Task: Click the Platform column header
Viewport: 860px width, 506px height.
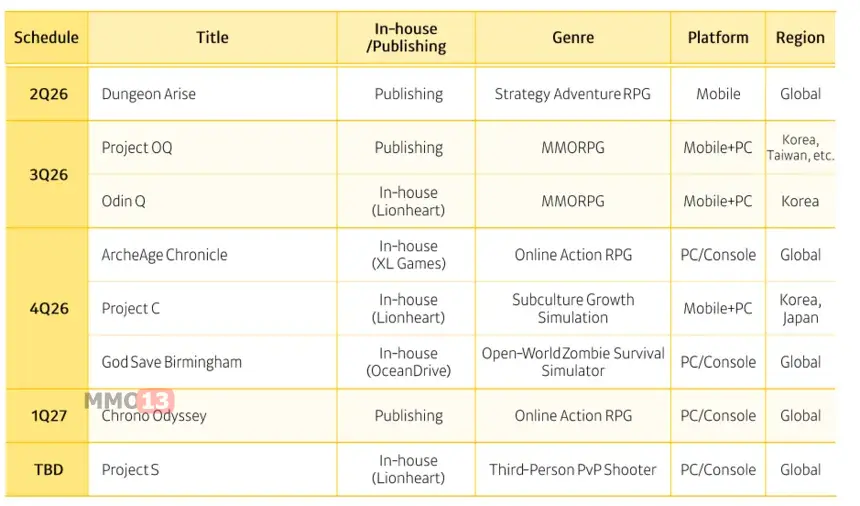Action: pos(718,38)
